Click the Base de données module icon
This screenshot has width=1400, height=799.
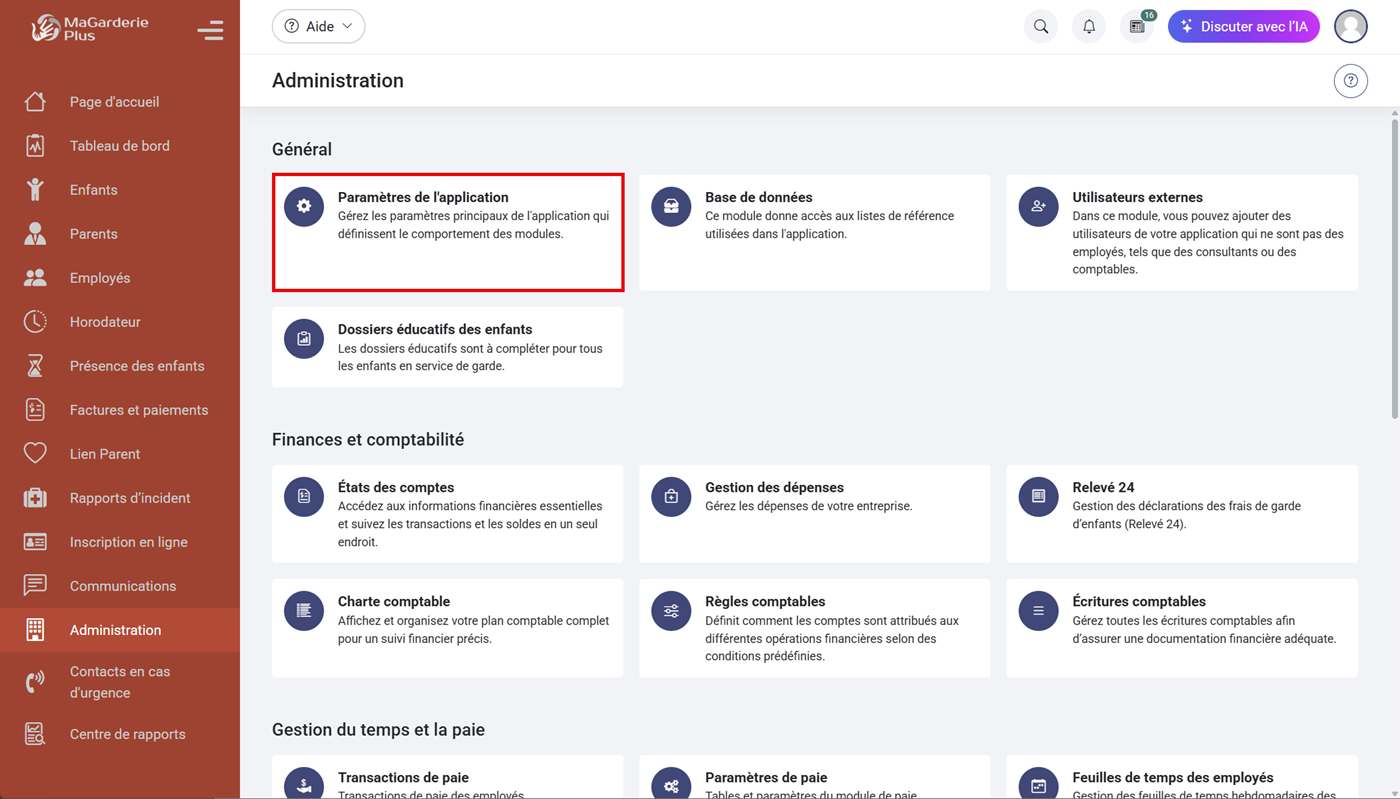tap(670, 206)
